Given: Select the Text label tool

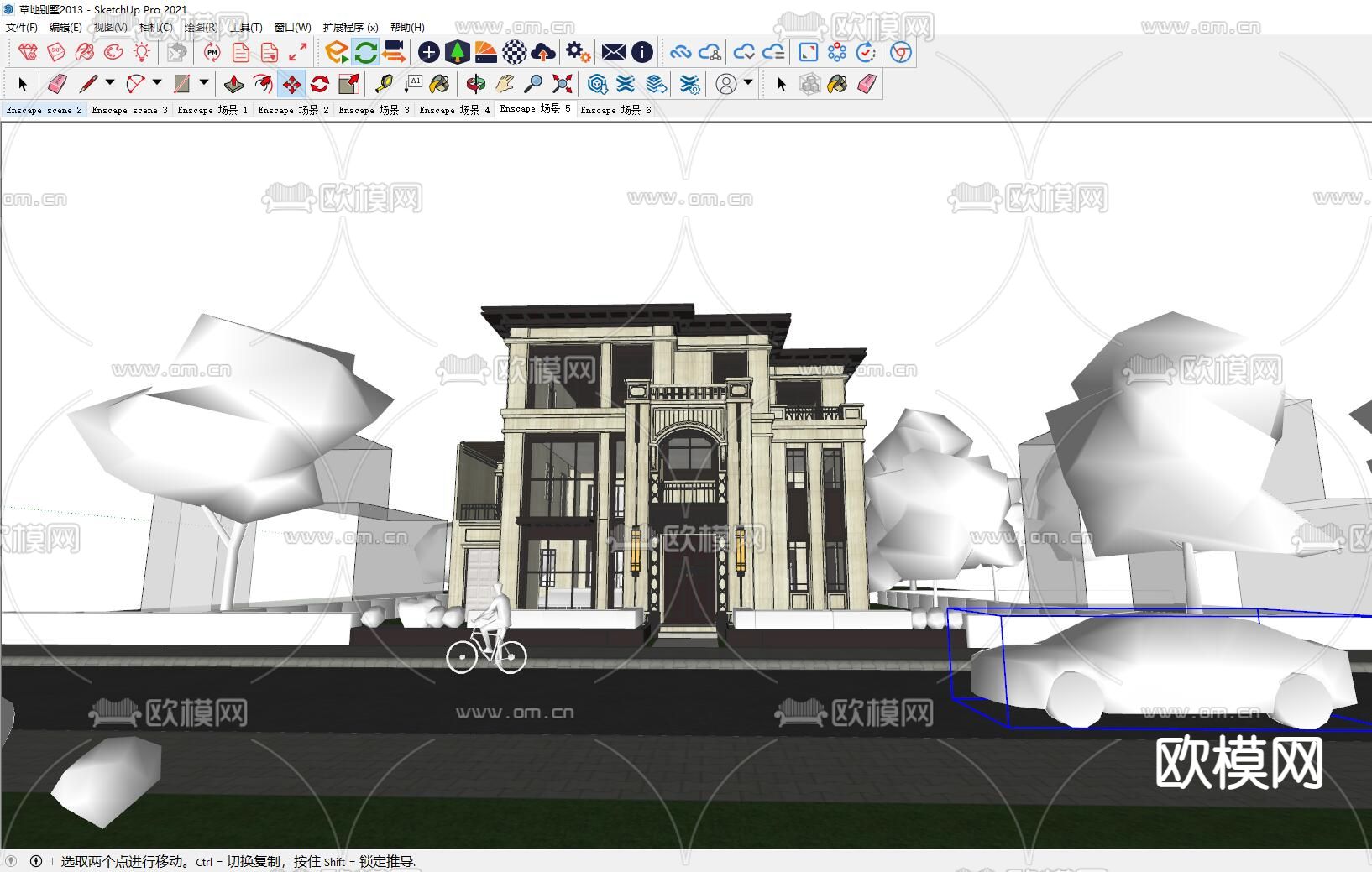Looking at the screenshot, I should click(x=412, y=84).
